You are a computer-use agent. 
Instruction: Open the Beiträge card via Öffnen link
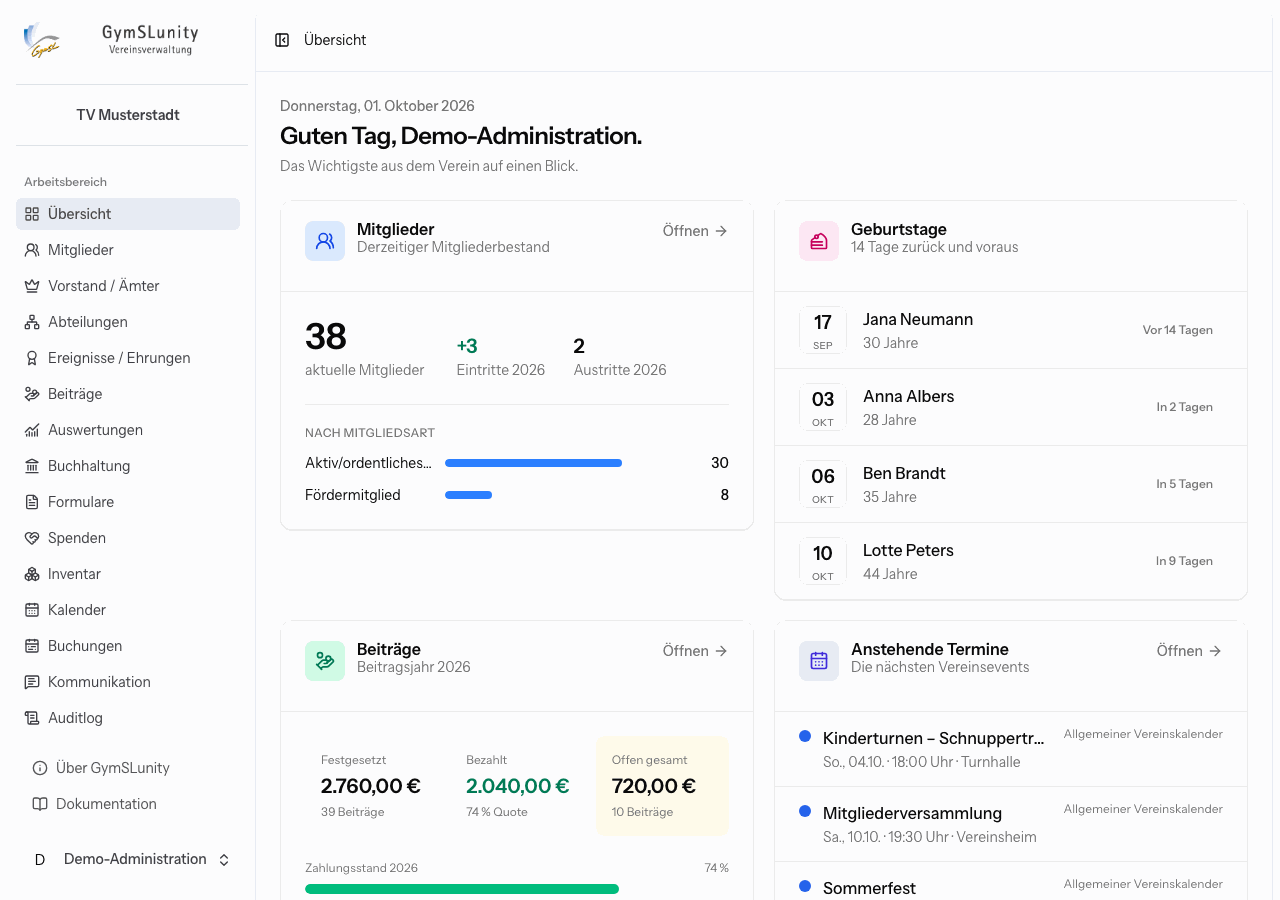695,651
